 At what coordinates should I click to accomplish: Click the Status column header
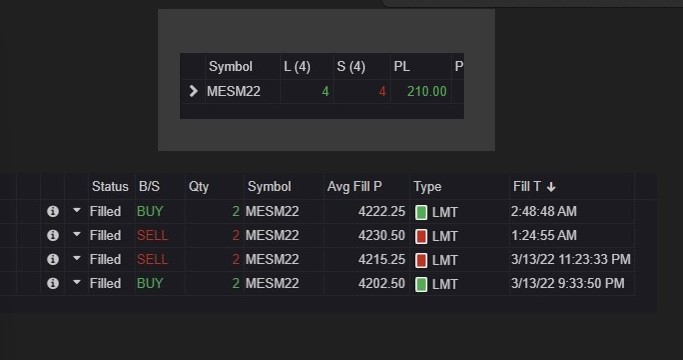pos(110,187)
